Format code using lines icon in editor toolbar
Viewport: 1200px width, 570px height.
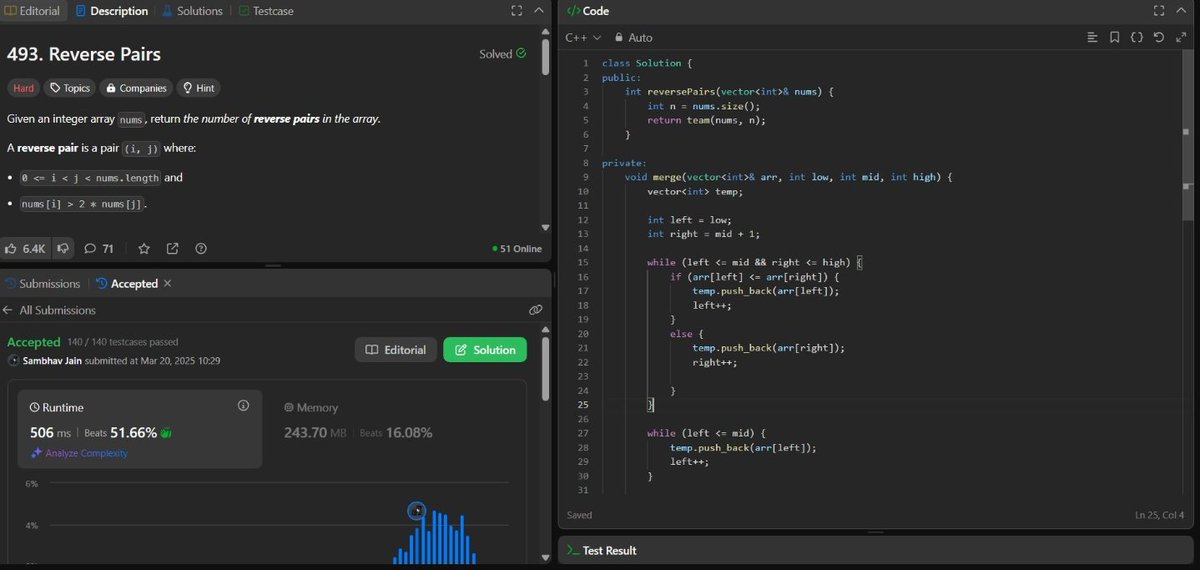[1092, 37]
